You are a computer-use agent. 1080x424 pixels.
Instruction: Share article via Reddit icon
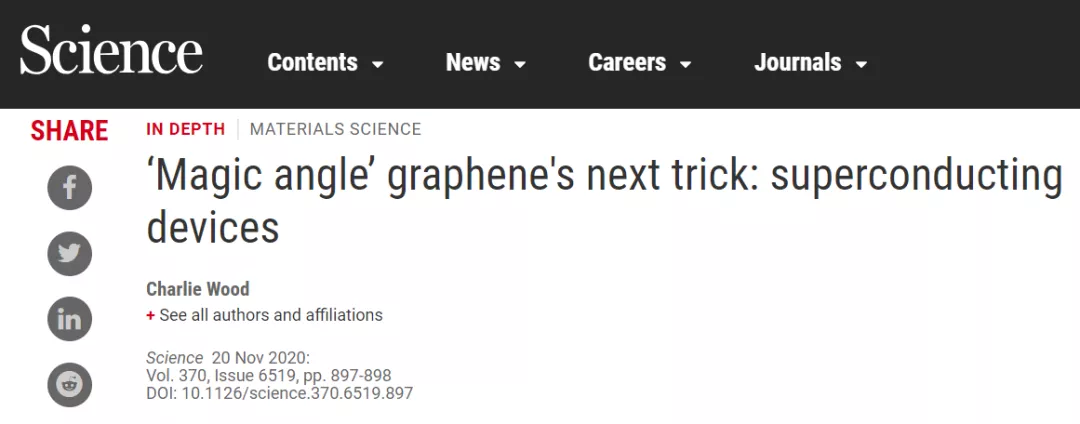tap(70, 384)
